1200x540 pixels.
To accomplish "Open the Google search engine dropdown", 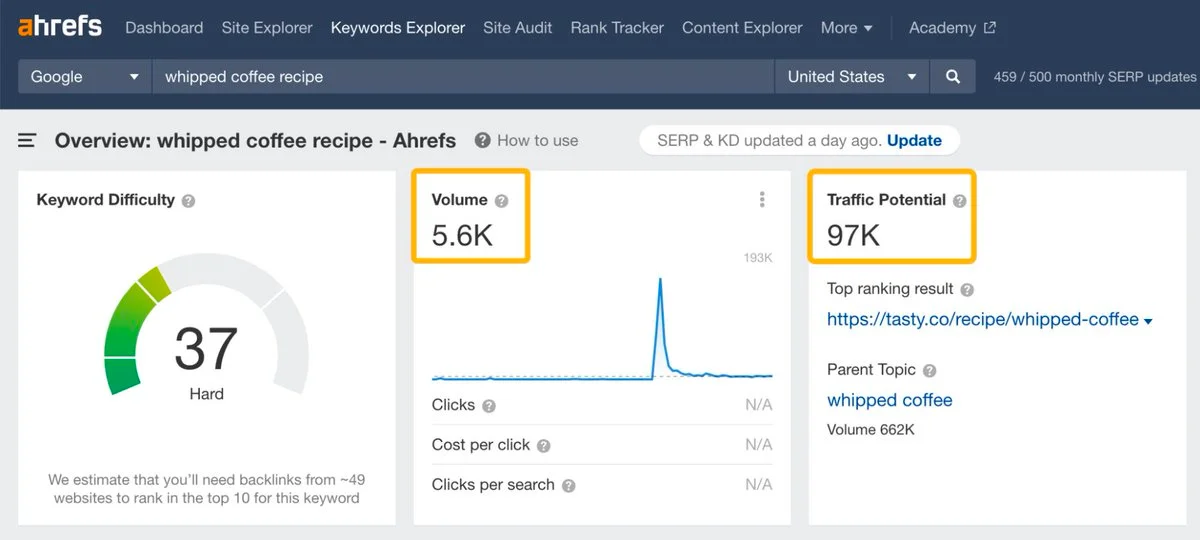I will tap(85, 77).
